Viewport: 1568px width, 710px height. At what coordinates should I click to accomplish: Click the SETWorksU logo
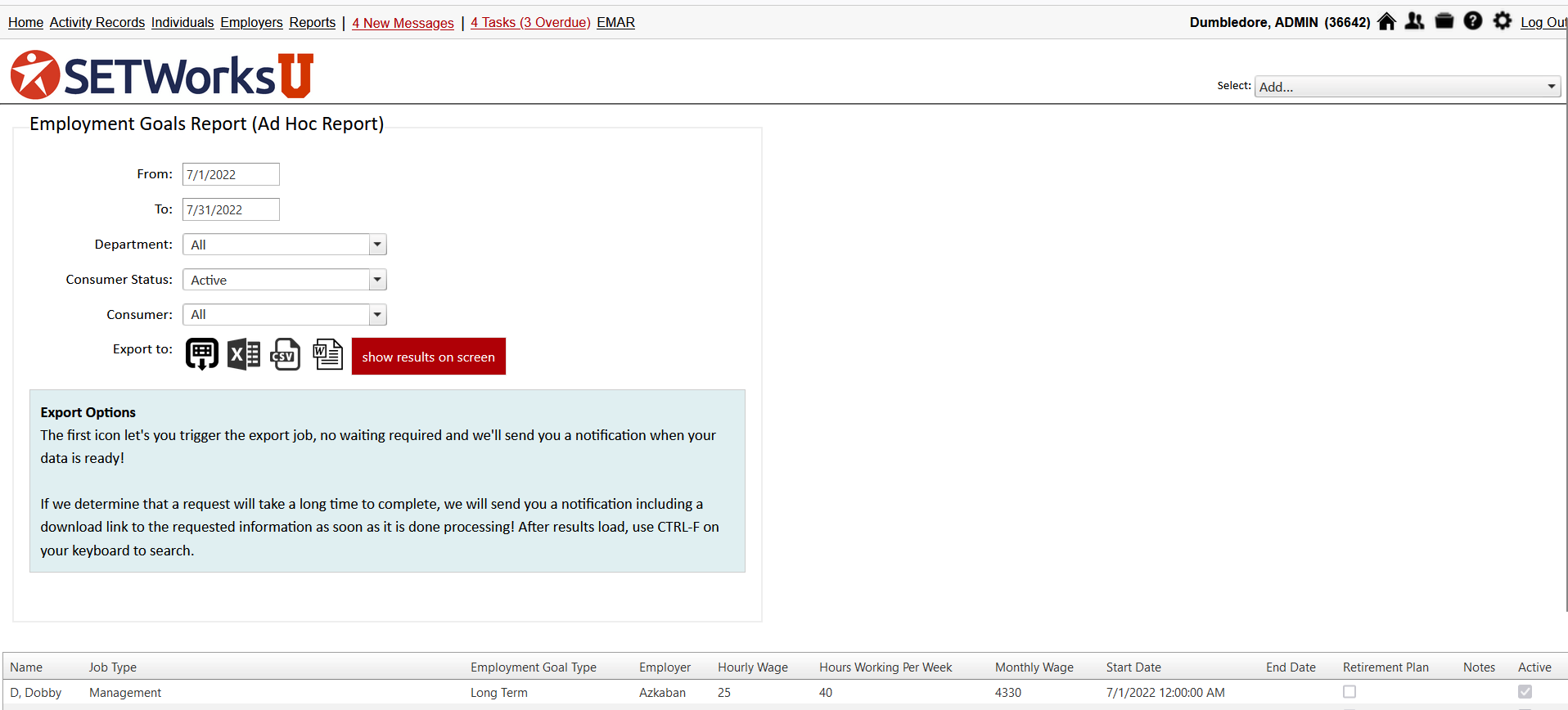tap(162, 75)
